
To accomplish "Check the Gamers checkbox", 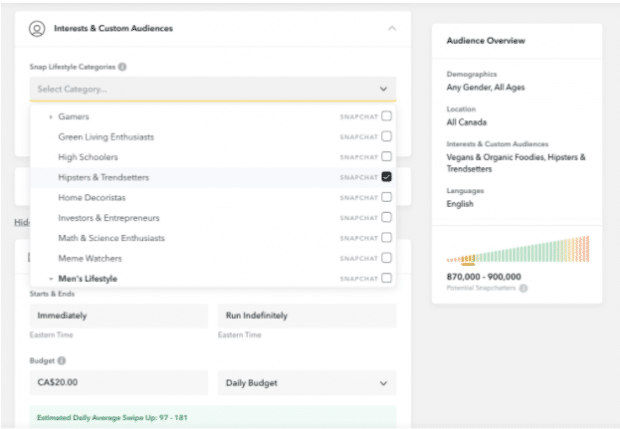I will tap(386, 117).
